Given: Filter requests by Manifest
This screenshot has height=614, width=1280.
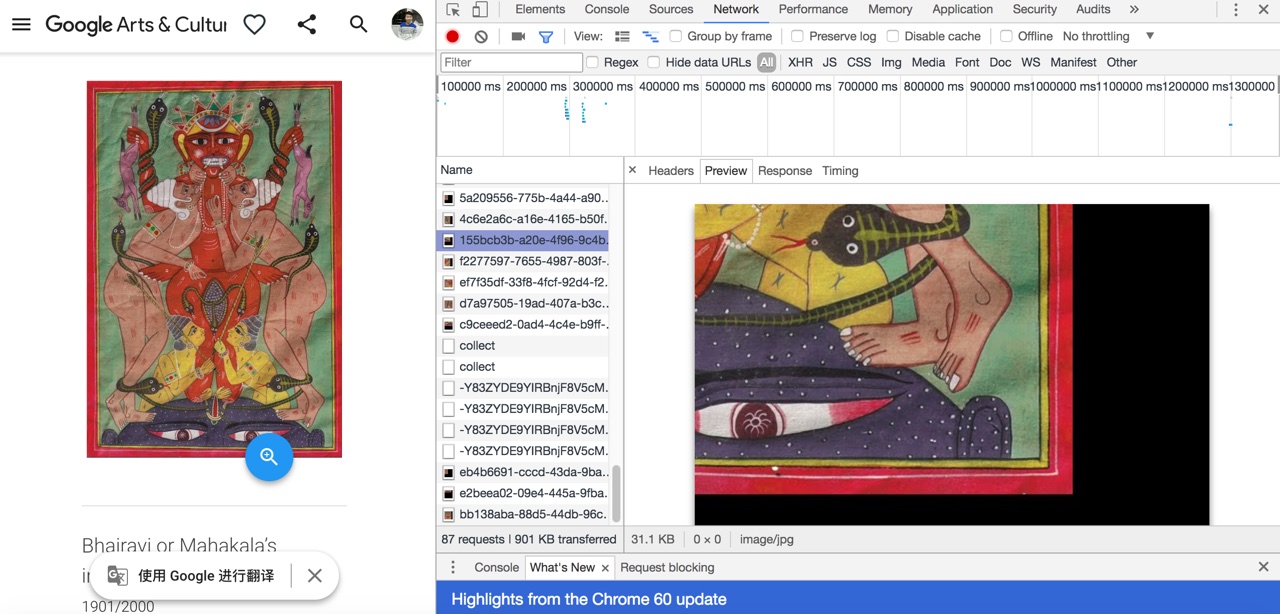Looking at the screenshot, I should click(x=1073, y=62).
